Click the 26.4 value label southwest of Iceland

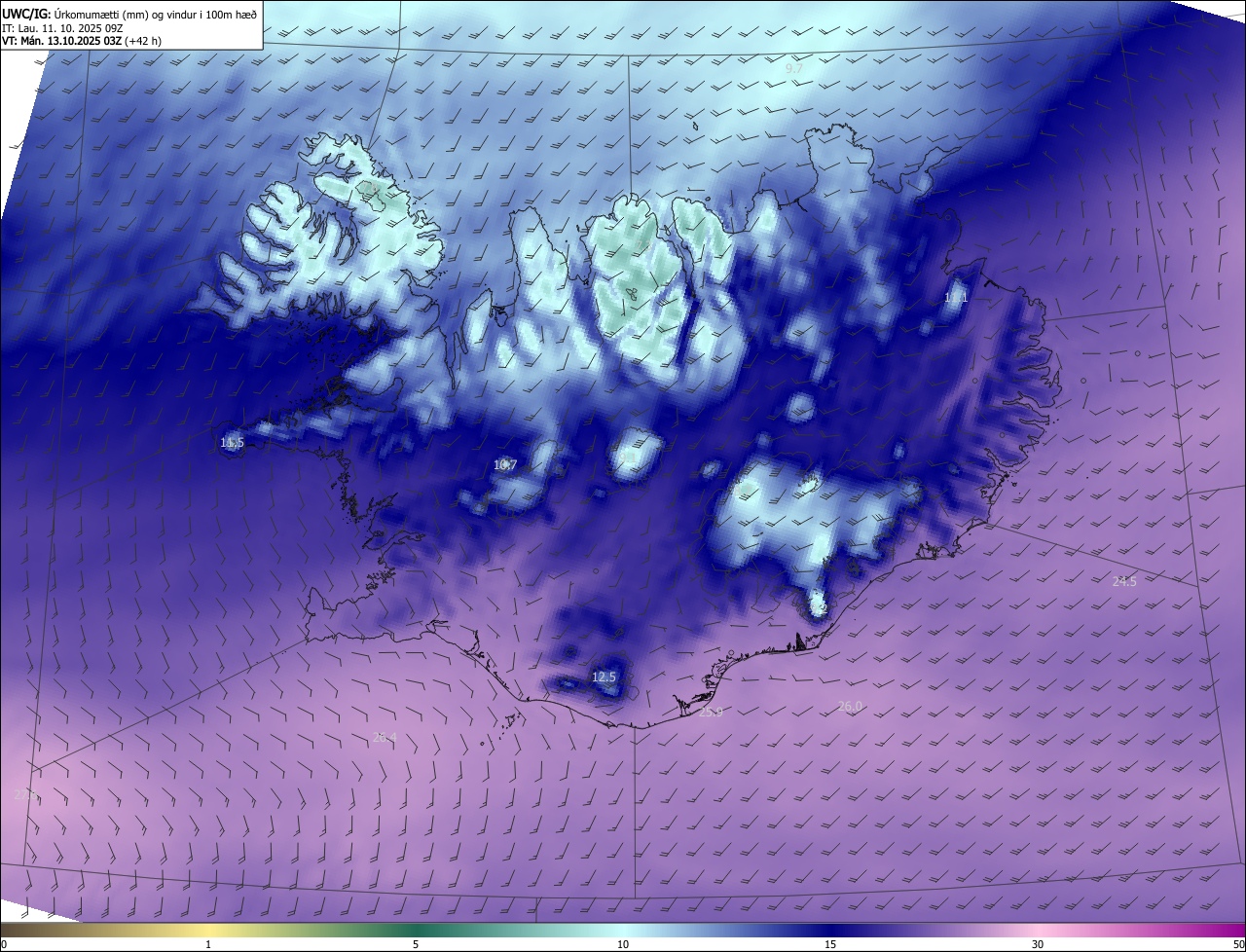(385, 738)
